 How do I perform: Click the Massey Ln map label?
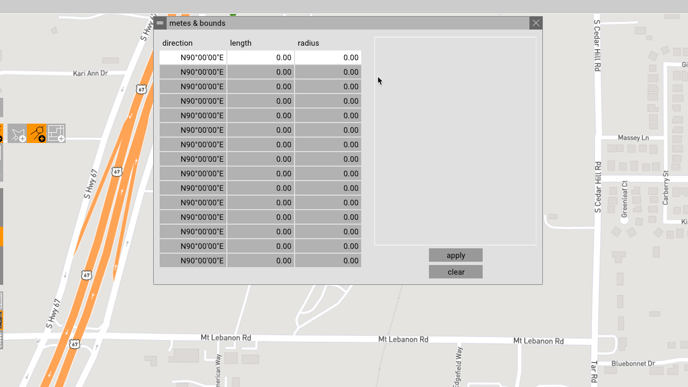point(633,138)
